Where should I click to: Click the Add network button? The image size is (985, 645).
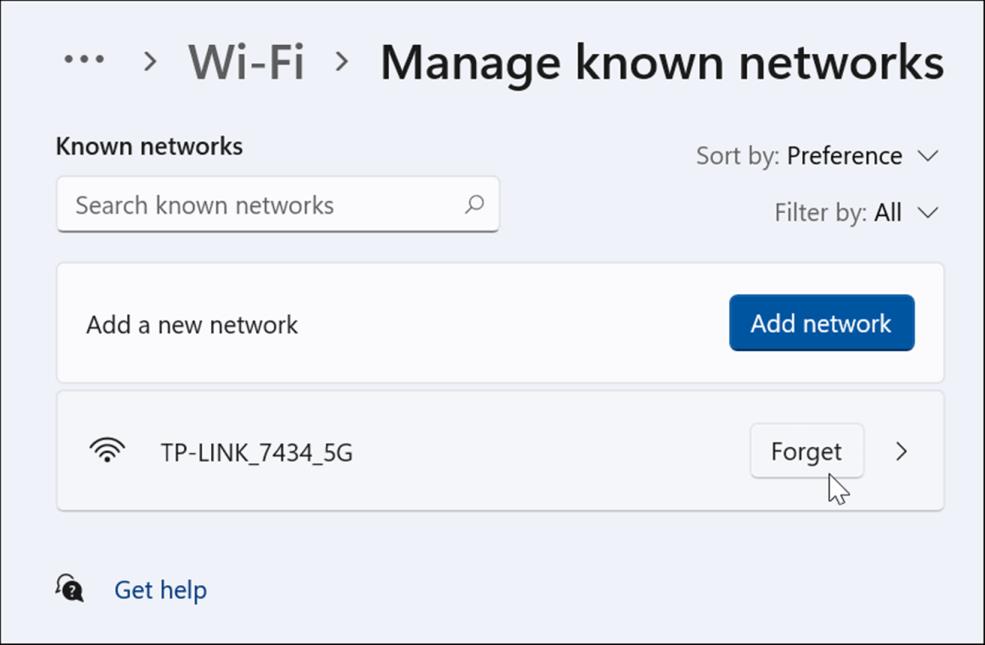(x=821, y=323)
